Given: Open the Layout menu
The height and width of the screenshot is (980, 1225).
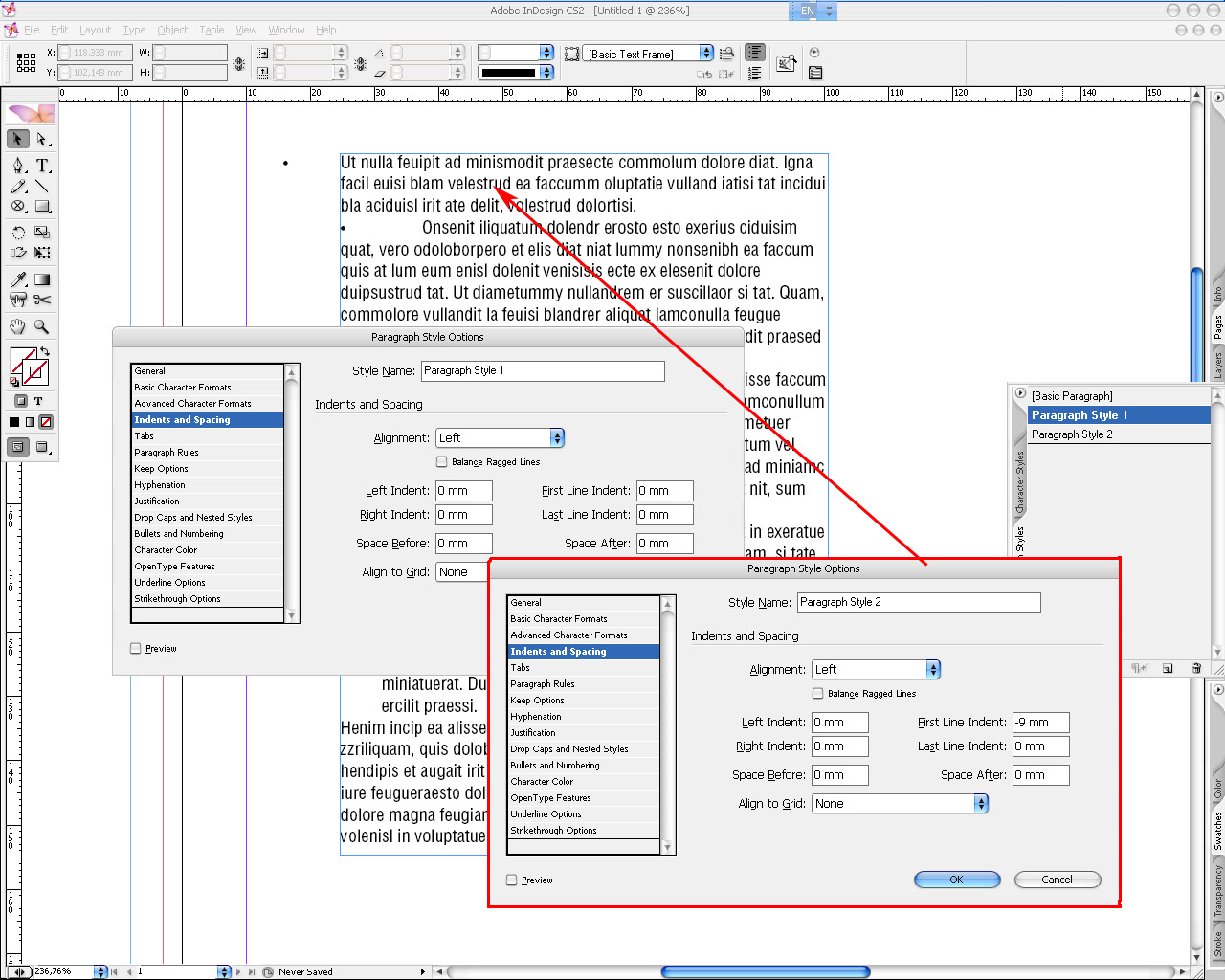Looking at the screenshot, I should 95,30.
